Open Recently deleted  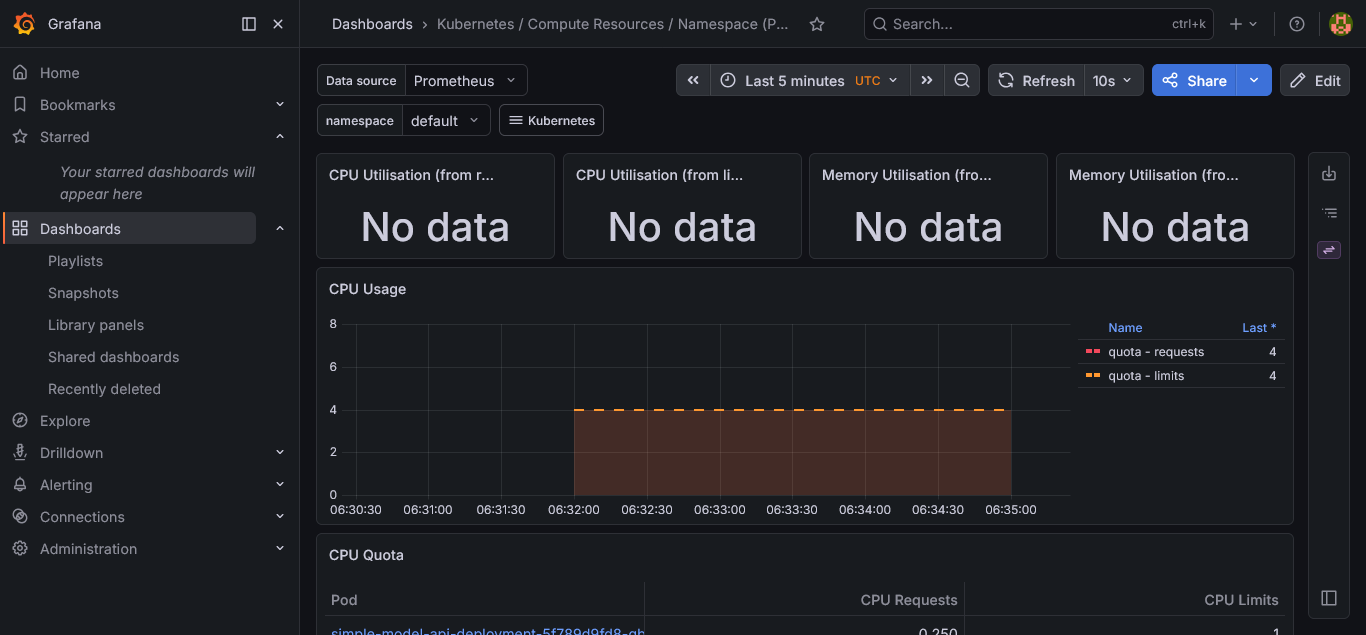point(104,389)
